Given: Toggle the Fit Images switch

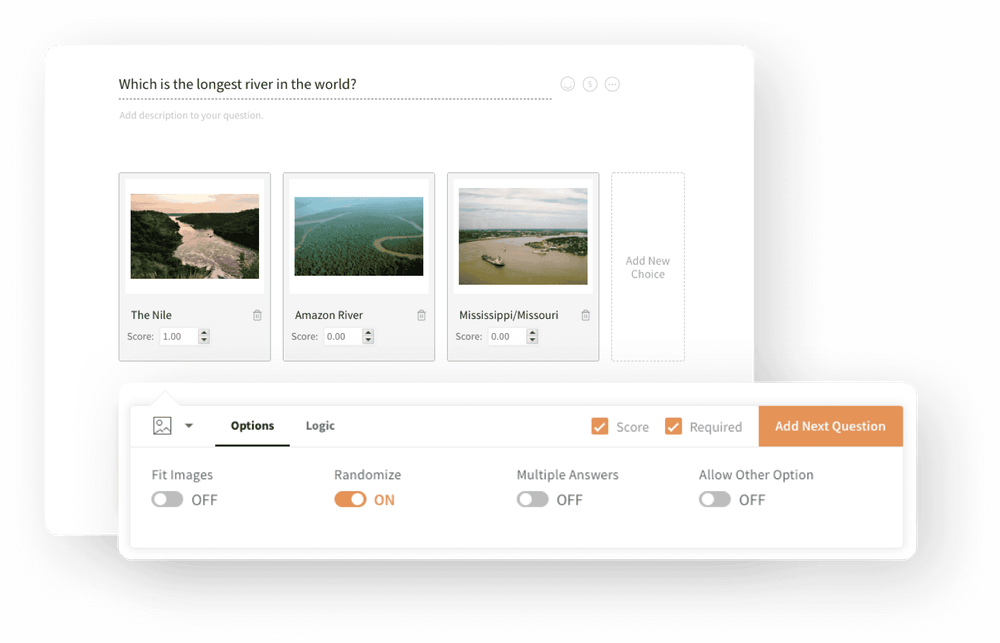Looking at the screenshot, I should pos(167,499).
